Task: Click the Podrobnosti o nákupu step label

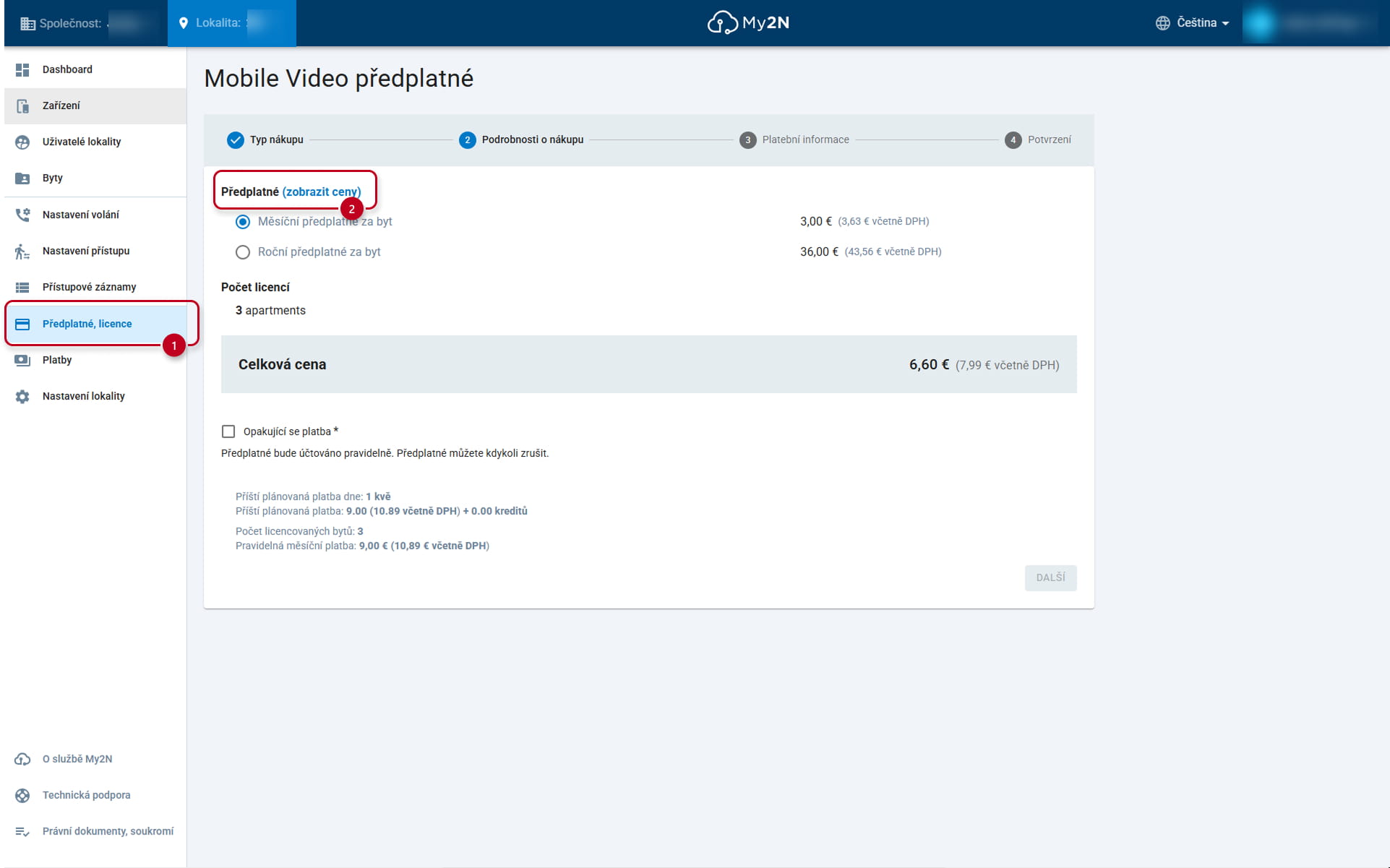Action: pyautogui.click(x=533, y=139)
